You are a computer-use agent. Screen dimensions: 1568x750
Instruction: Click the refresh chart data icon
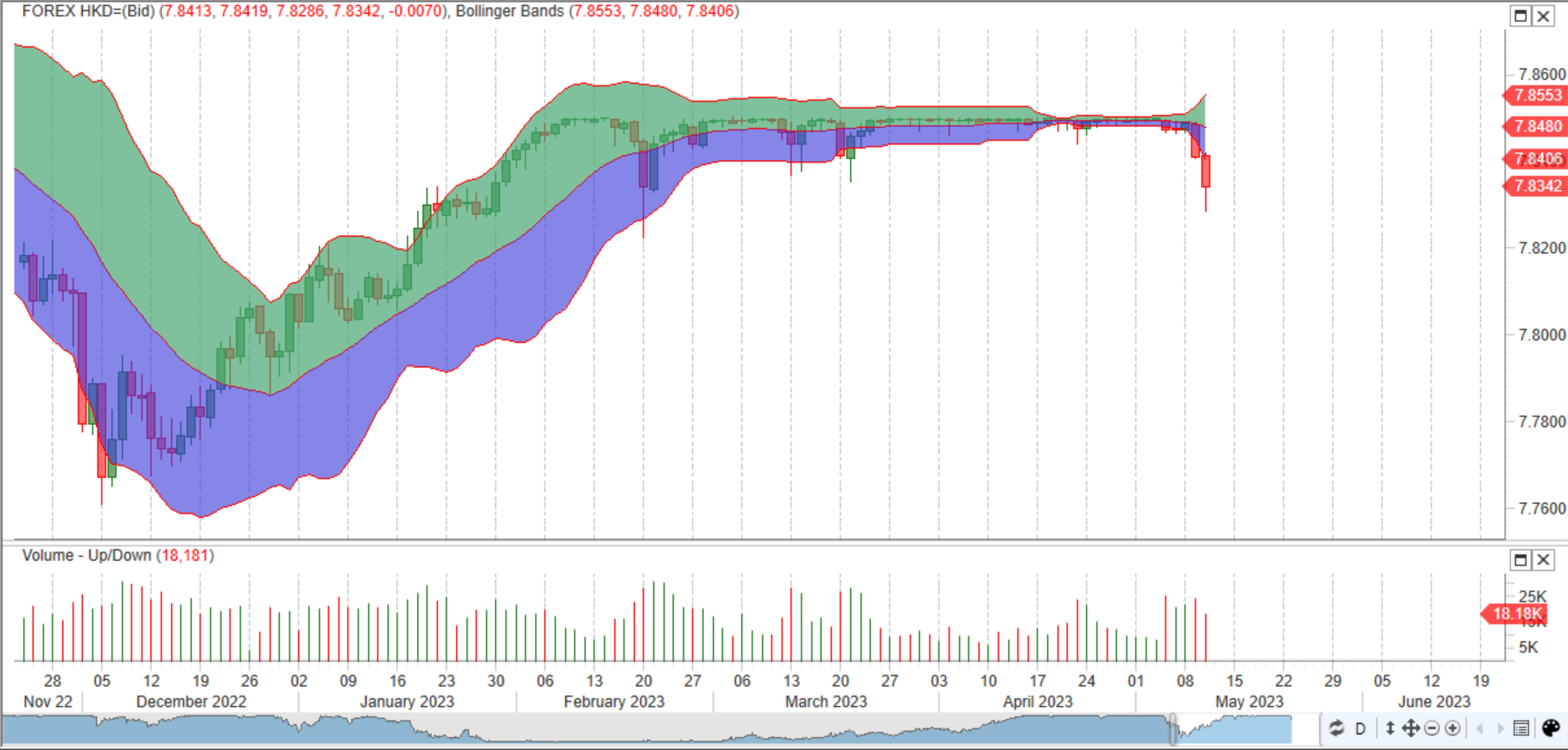(1336, 728)
